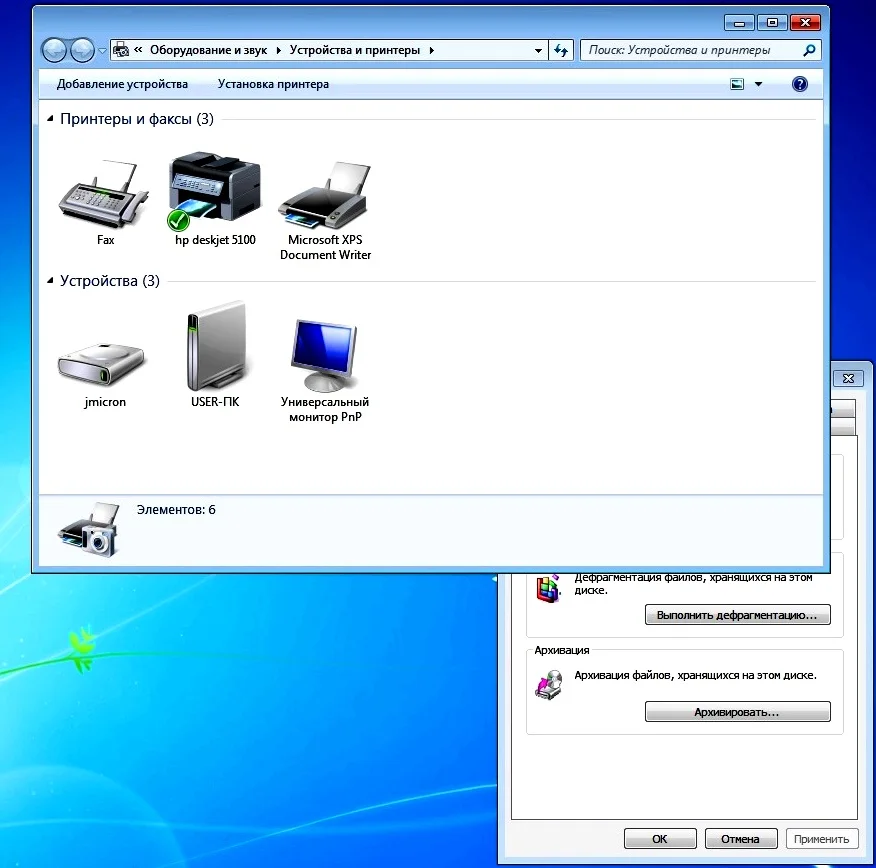Screen dimensions: 876x868
Task: Click defragmentation icon in properties dialog
Action: pos(548,589)
